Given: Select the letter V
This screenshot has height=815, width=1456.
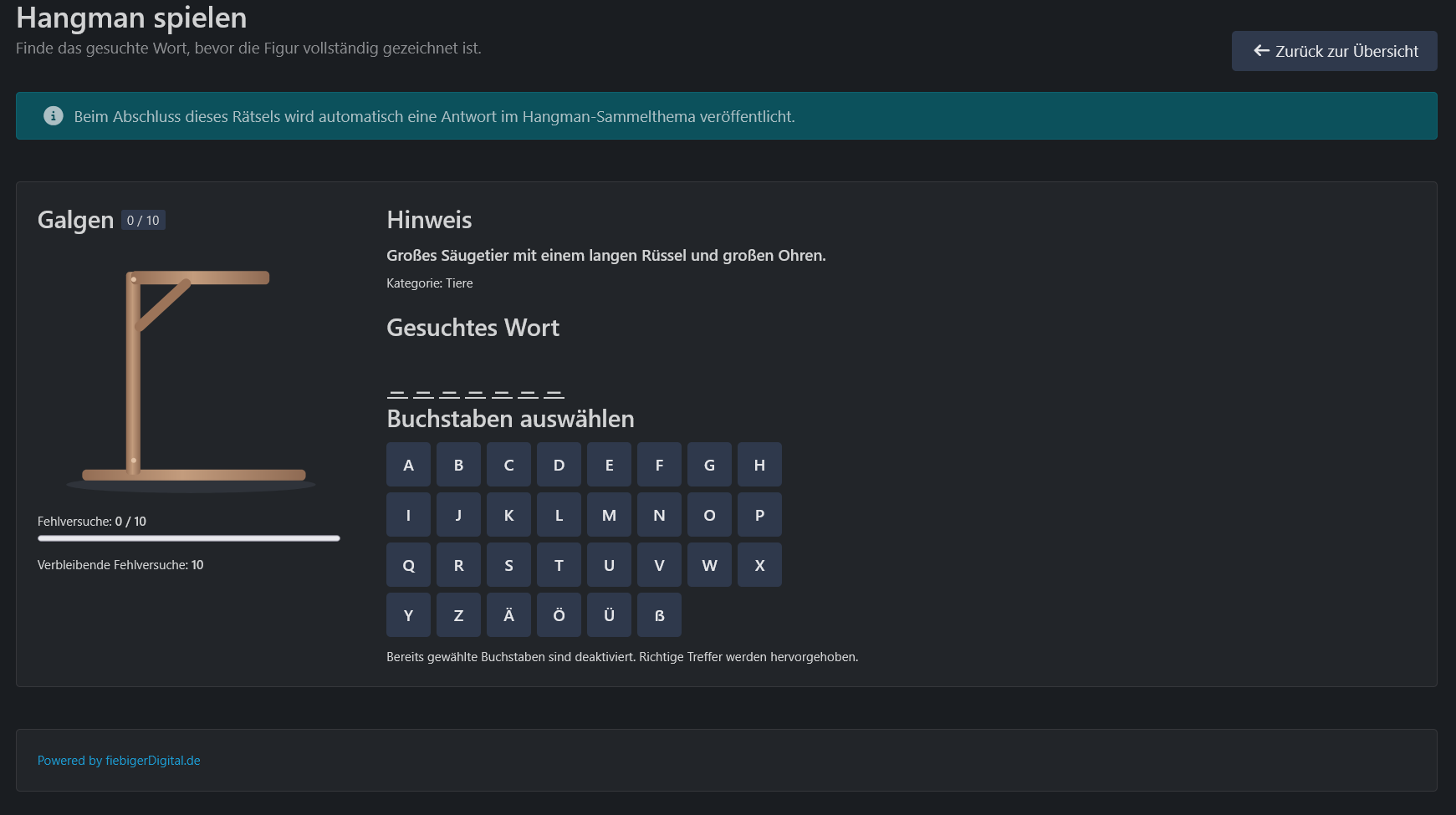Looking at the screenshot, I should (x=659, y=565).
